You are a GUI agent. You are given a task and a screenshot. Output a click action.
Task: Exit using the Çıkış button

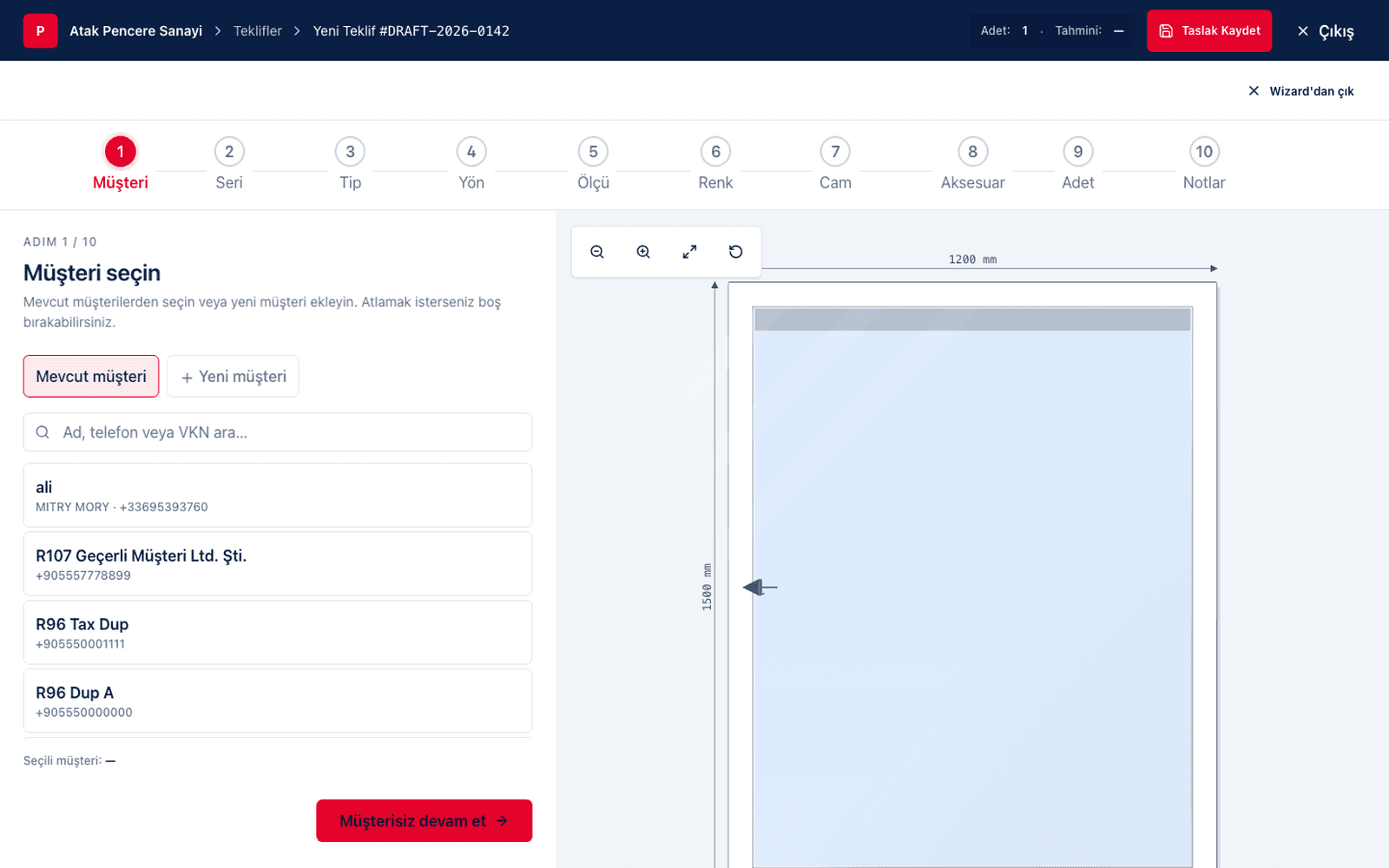1326,31
